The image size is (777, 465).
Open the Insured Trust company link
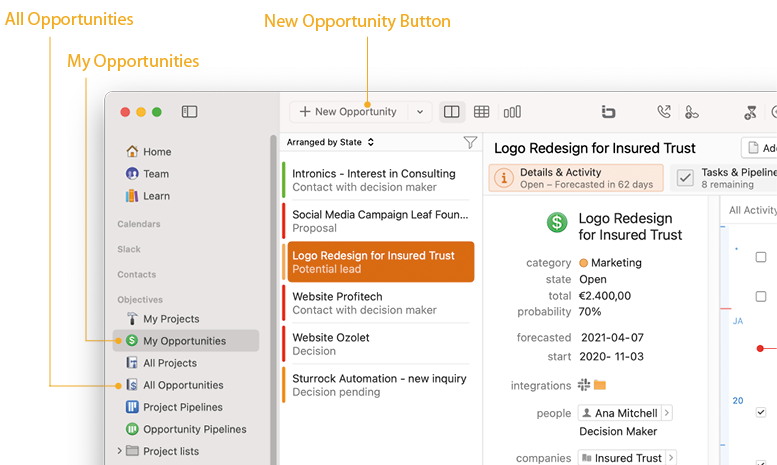pyautogui.click(x=621, y=458)
